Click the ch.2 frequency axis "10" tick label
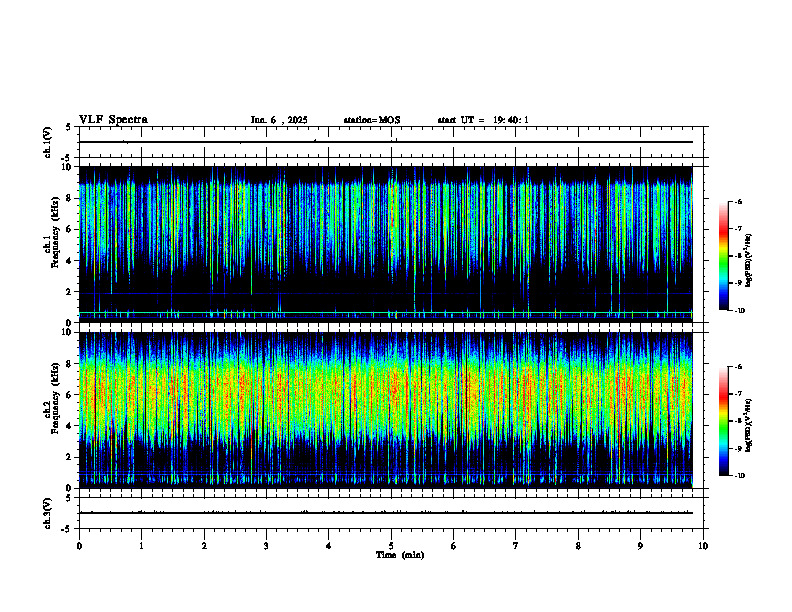Image resolution: width=792 pixels, height=612 pixels. coord(68,332)
